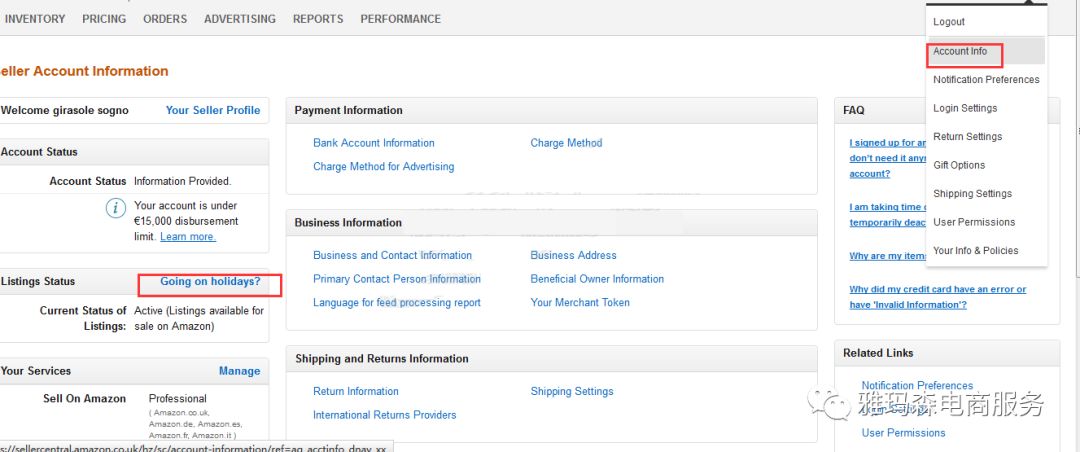Open the ADVERTISING menu
This screenshot has height=452, width=1080.
pyautogui.click(x=240, y=19)
